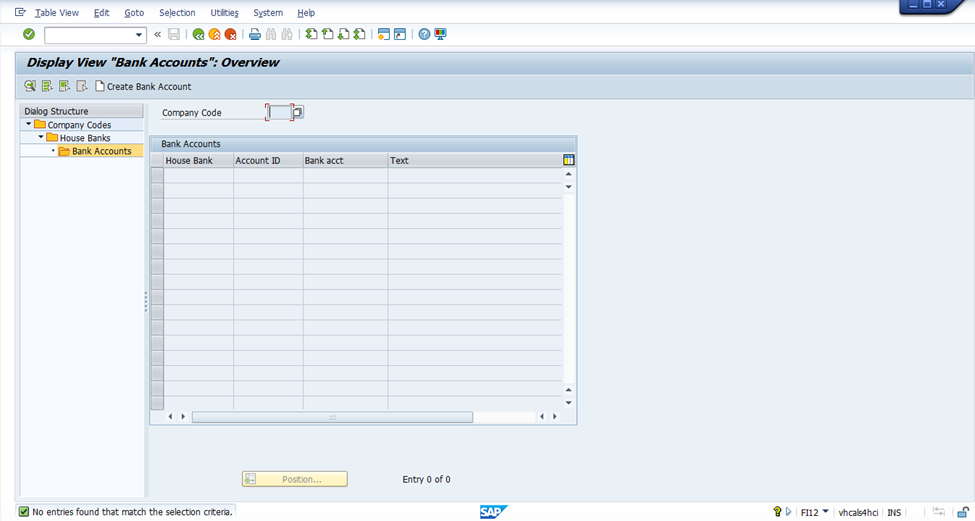Select the Bank Accounts tree item
This screenshot has height=521, width=975.
click(x=101, y=151)
